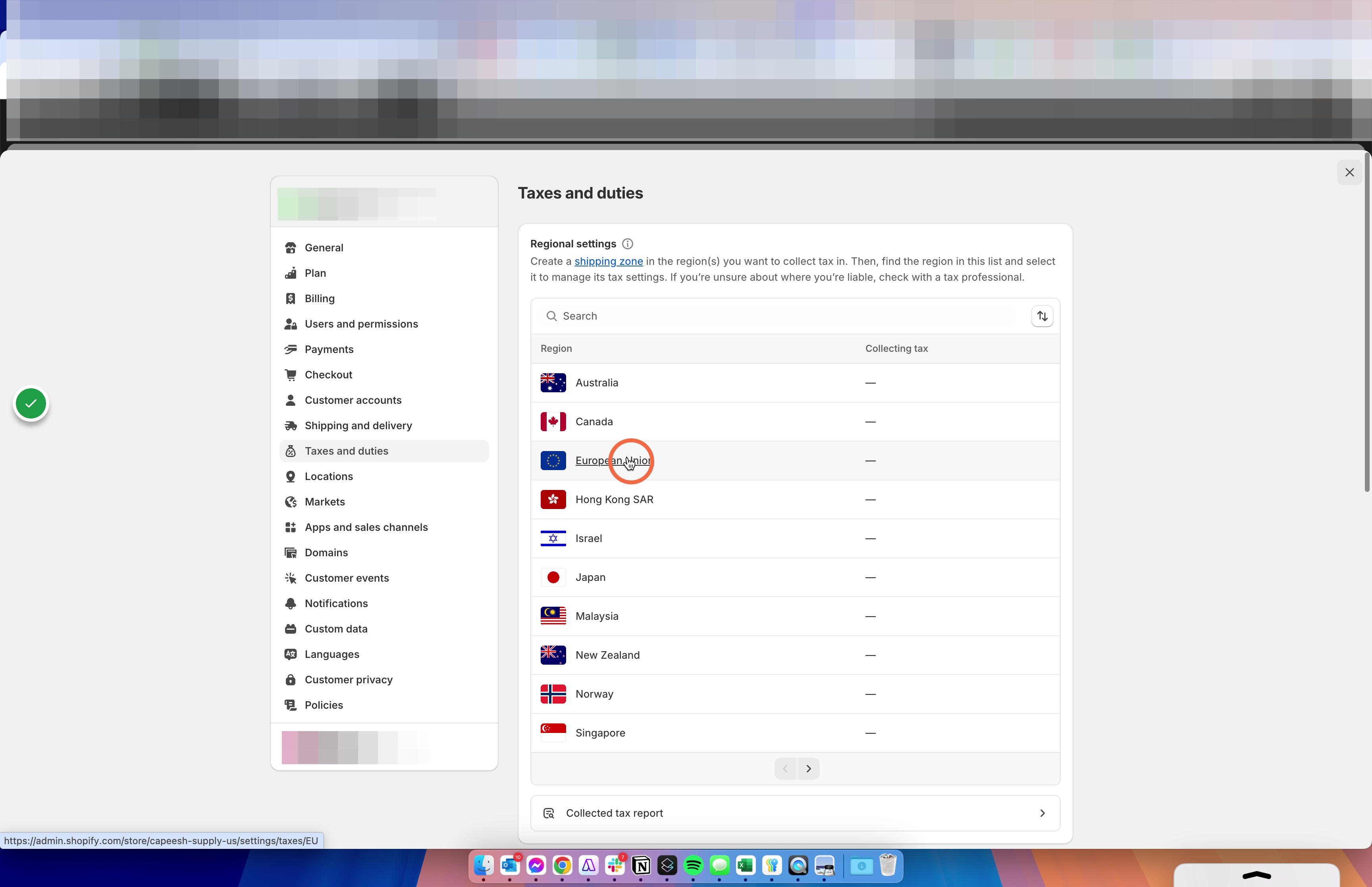This screenshot has width=1372, height=887.
Task: Open the Hong Kong SAR row
Action: pos(795,499)
